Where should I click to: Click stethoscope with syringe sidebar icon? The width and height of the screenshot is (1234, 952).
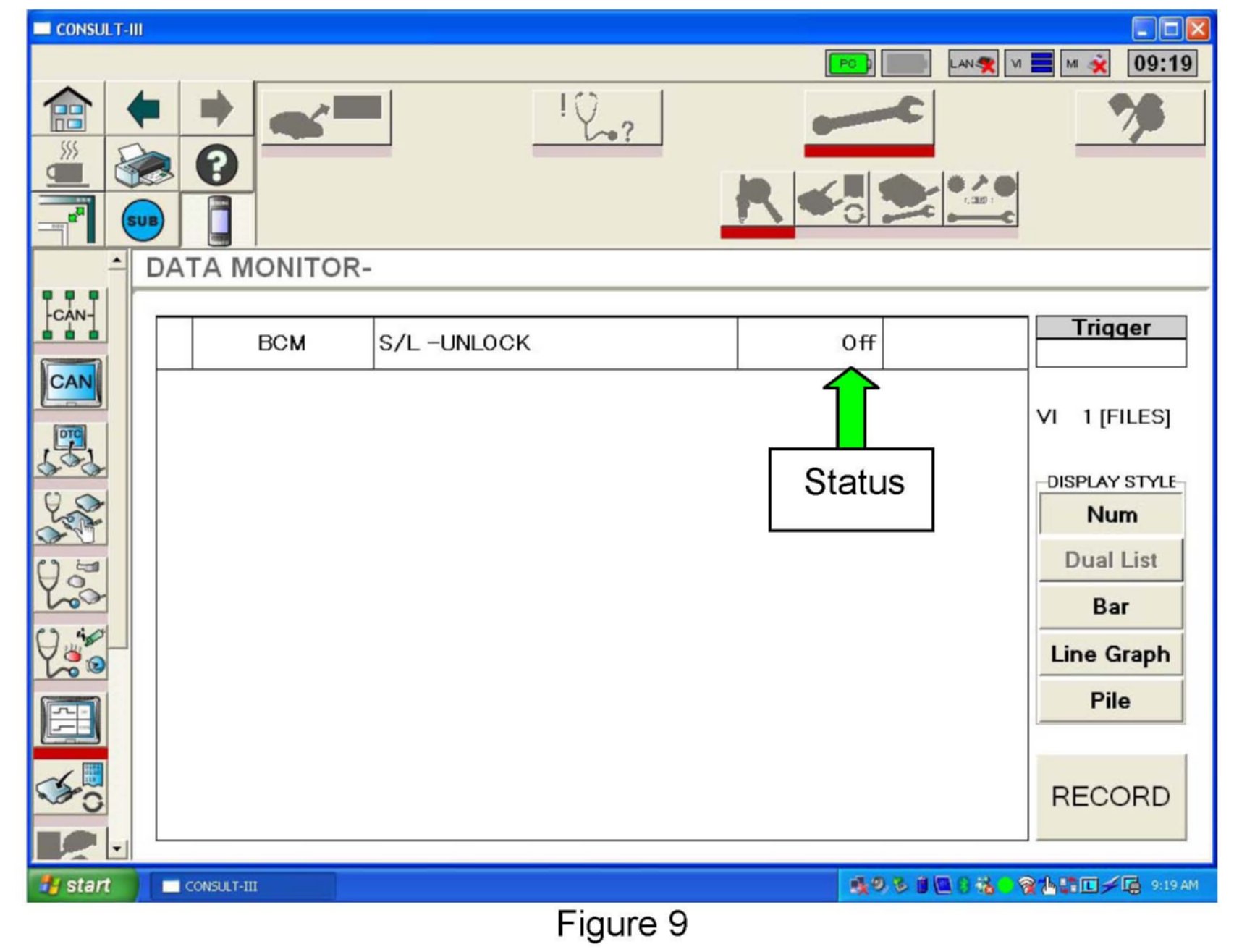tap(70, 652)
